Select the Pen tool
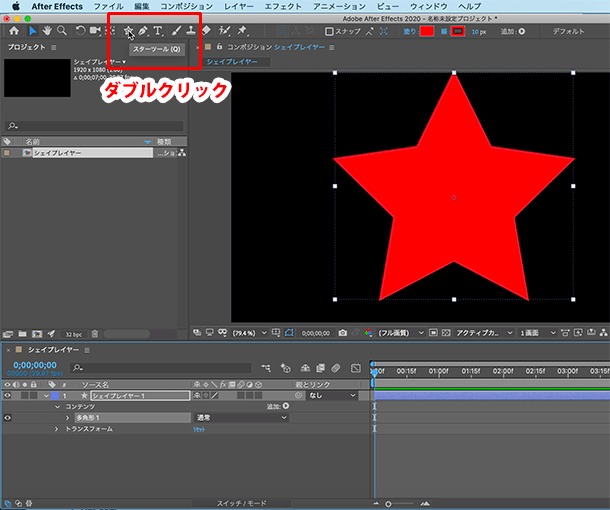The width and height of the screenshot is (610, 510). coord(143,30)
